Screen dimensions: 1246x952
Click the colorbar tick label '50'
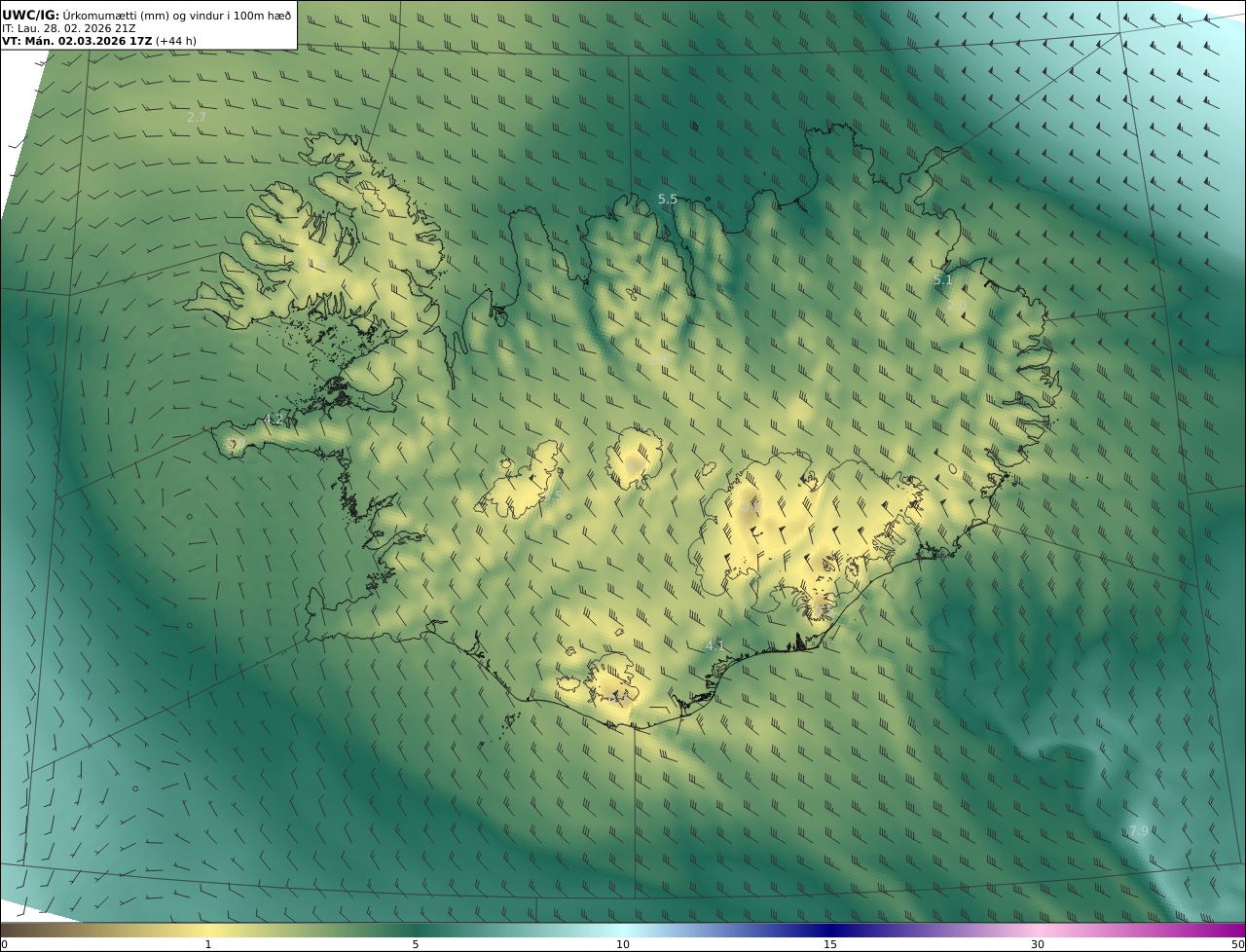pyautogui.click(x=1237, y=944)
